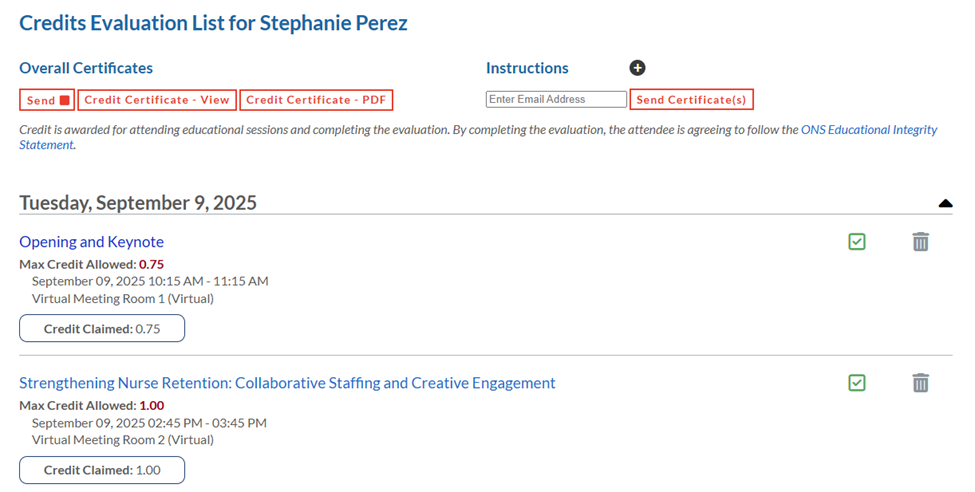Click the Tuesday, September 9, 2025 heading

[x=138, y=203]
